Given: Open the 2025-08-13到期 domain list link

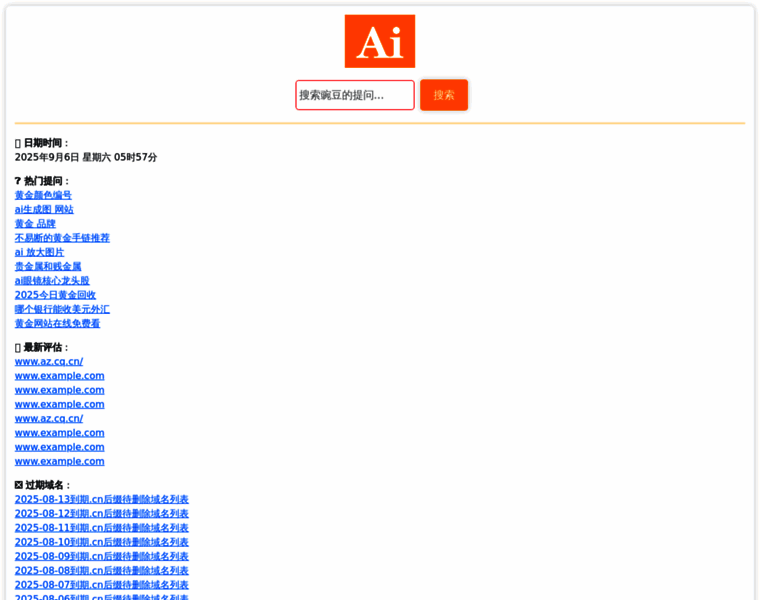Looking at the screenshot, I should click(102, 499).
